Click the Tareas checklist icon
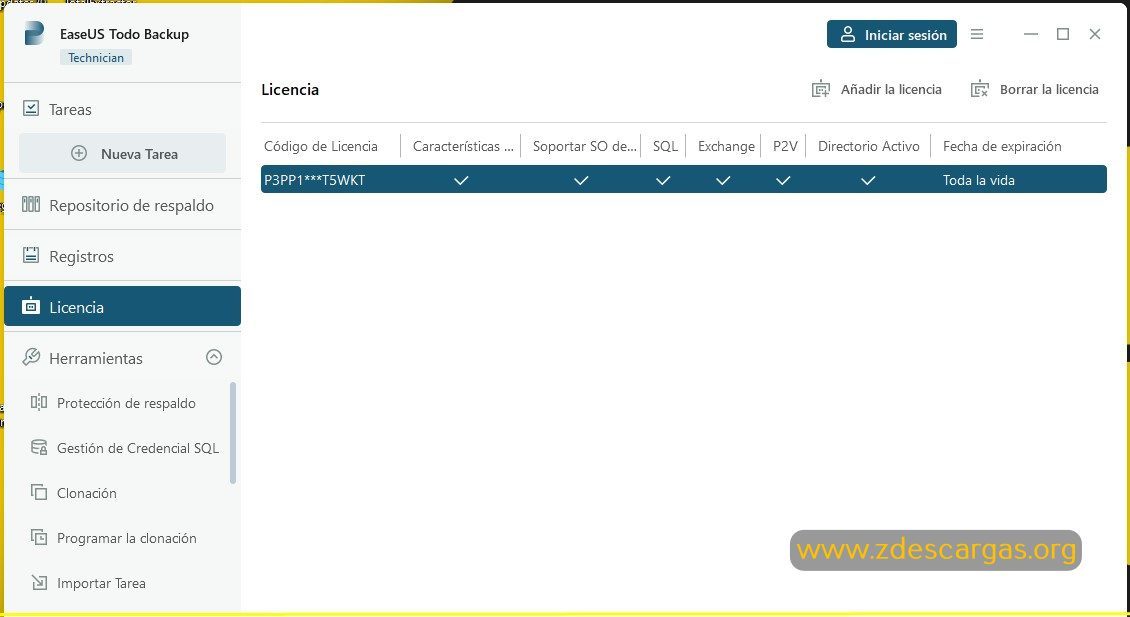This screenshot has width=1130, height=617. click(31, 109)
